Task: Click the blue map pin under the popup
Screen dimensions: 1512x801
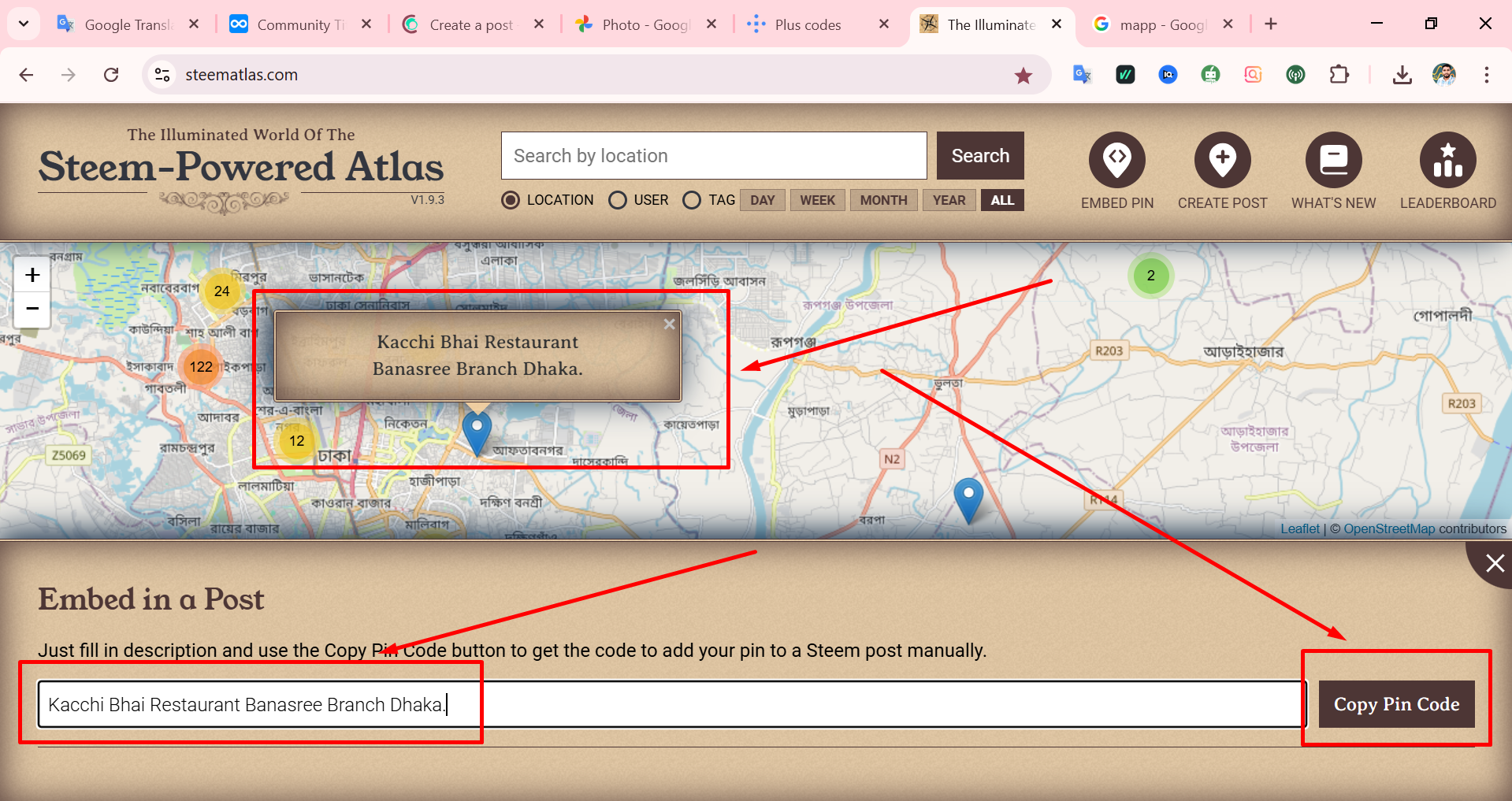Action: click(x=477, y=432)
